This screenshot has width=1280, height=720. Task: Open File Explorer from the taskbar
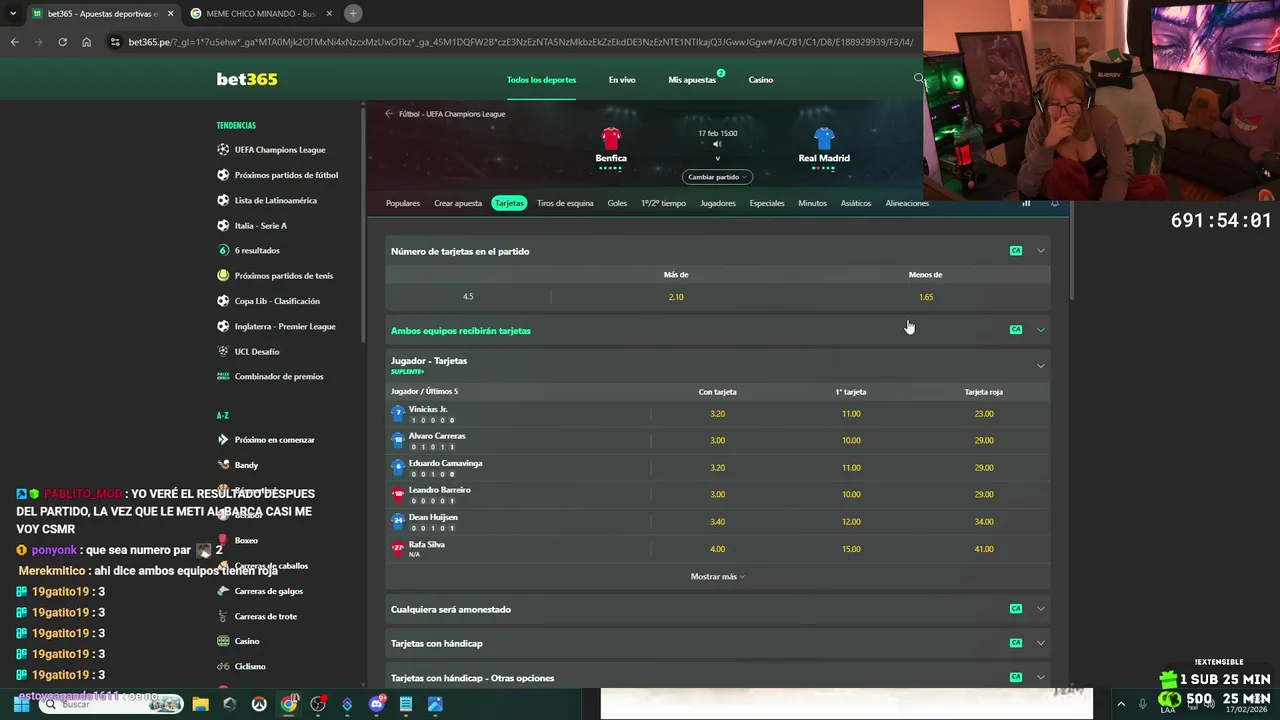[200, 704]
